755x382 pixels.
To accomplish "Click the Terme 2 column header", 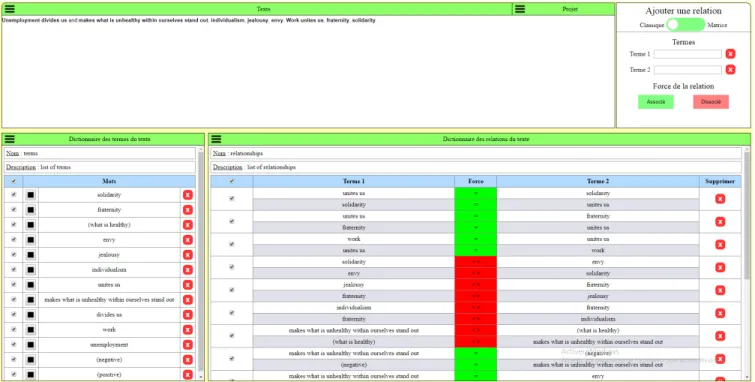I will pos(598,181).
